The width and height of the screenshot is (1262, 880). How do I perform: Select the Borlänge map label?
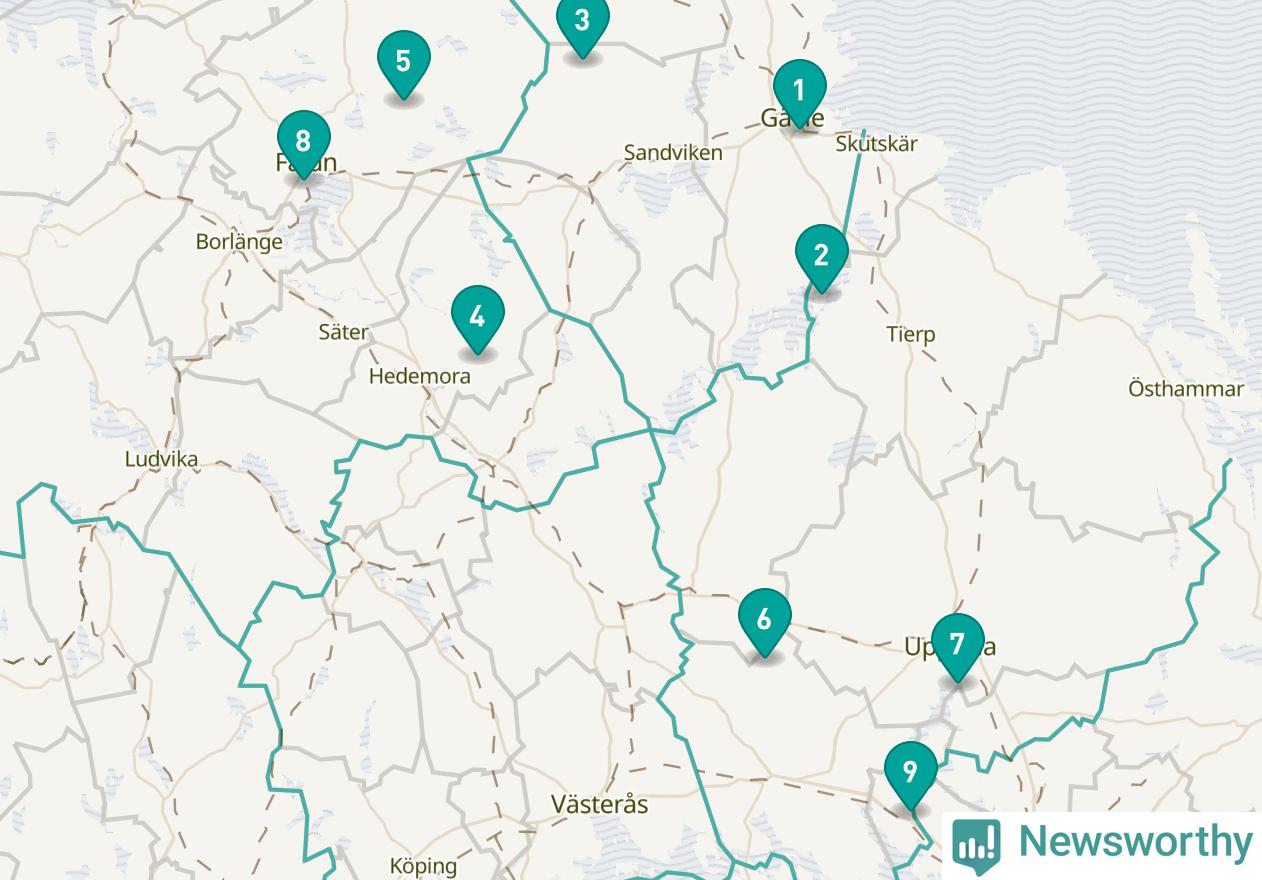click(239, 242)
